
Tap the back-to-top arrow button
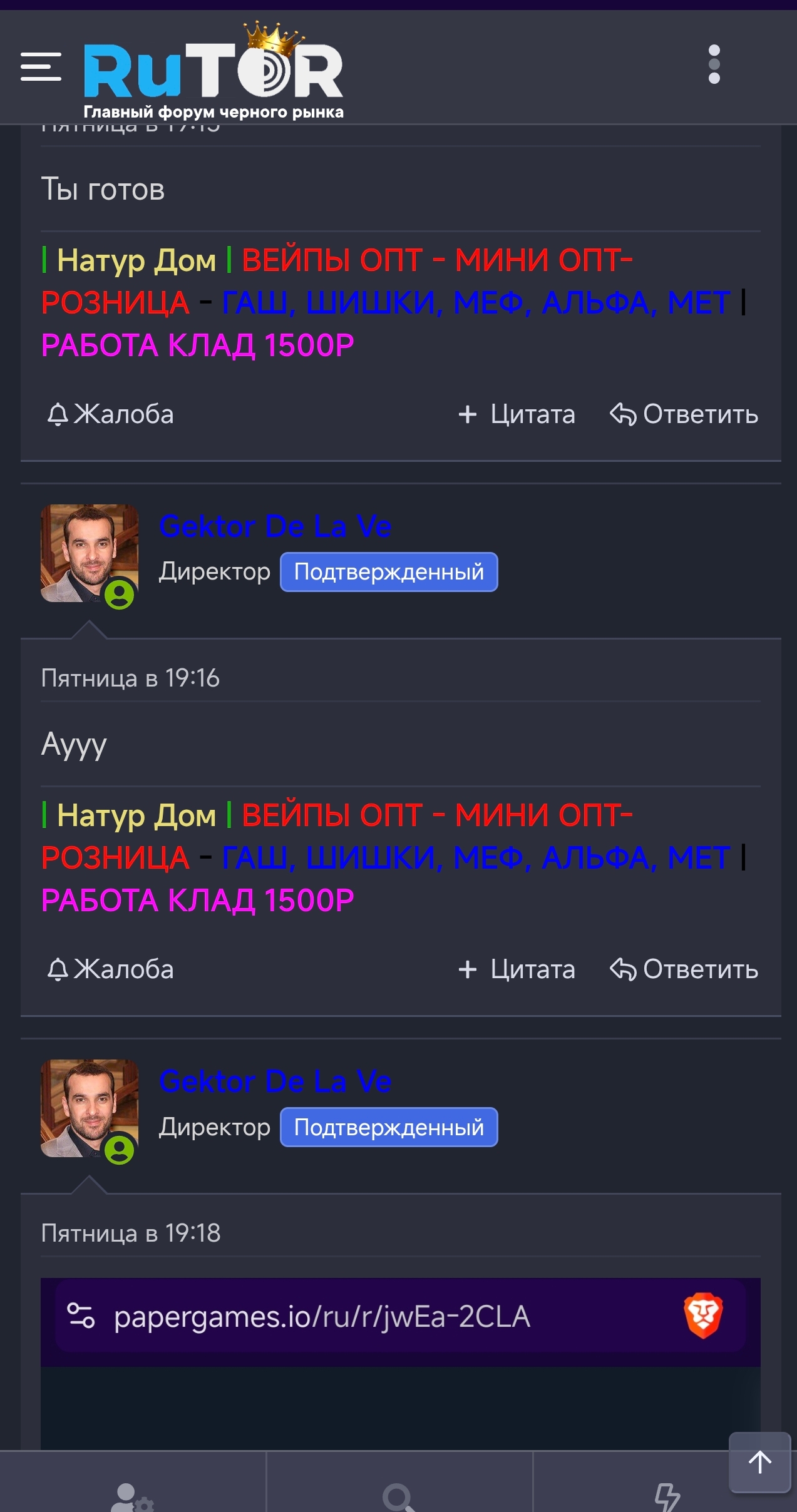(x=759, y=1463)
